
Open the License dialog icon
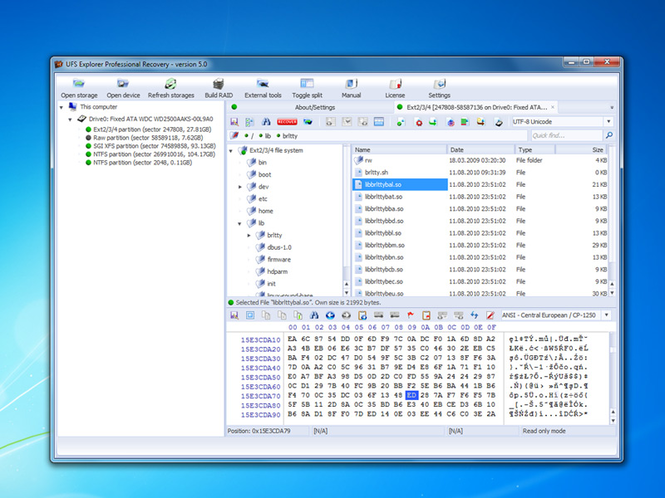click(x=395, y=84)
